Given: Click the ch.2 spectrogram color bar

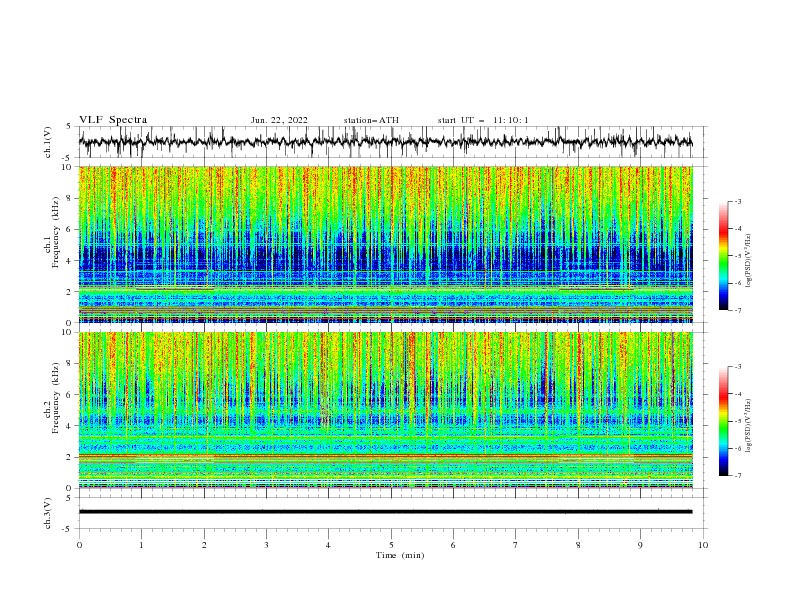Looking at the screenshot, I should click(x=724, y=421).
